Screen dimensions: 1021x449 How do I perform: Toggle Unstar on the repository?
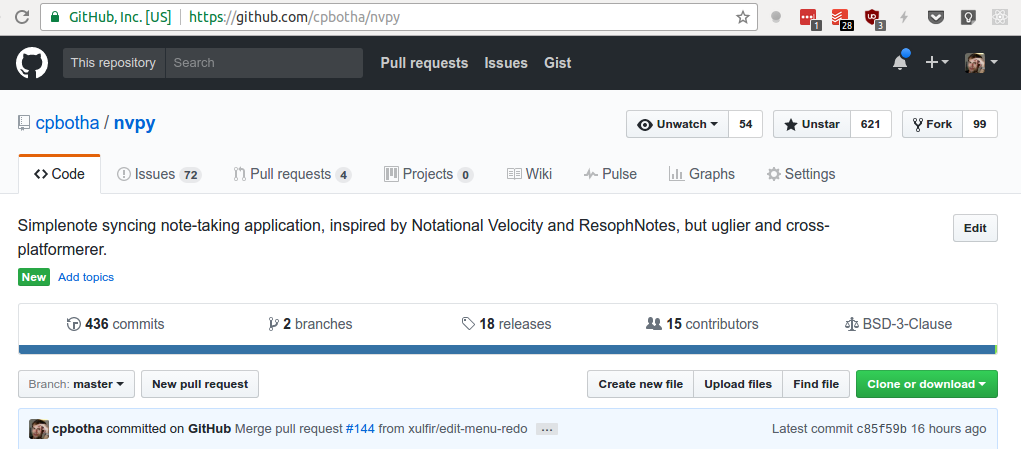point(812,124)
